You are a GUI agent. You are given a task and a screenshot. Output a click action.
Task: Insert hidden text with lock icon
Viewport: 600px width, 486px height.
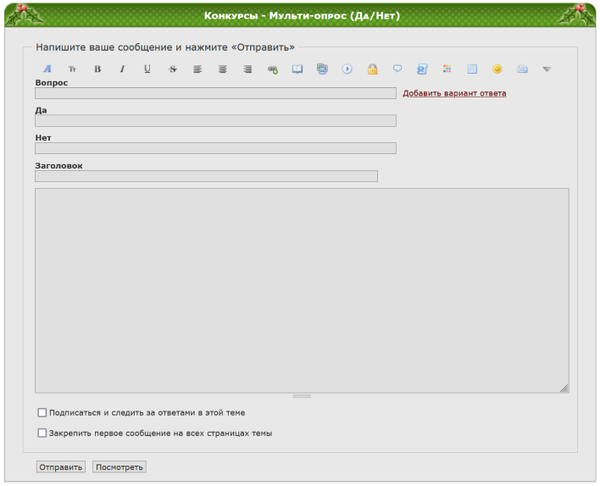click(x=372, y=69)
